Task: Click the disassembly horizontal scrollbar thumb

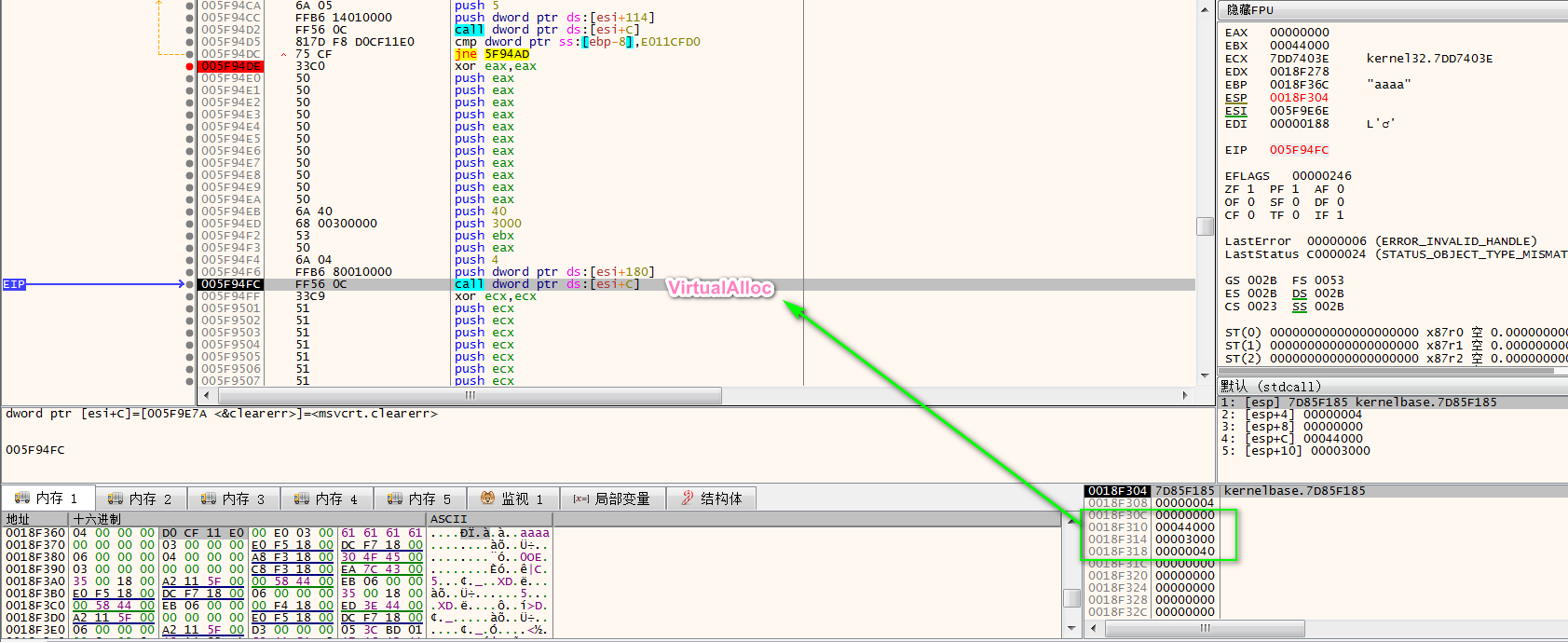Action: (470, 395)
